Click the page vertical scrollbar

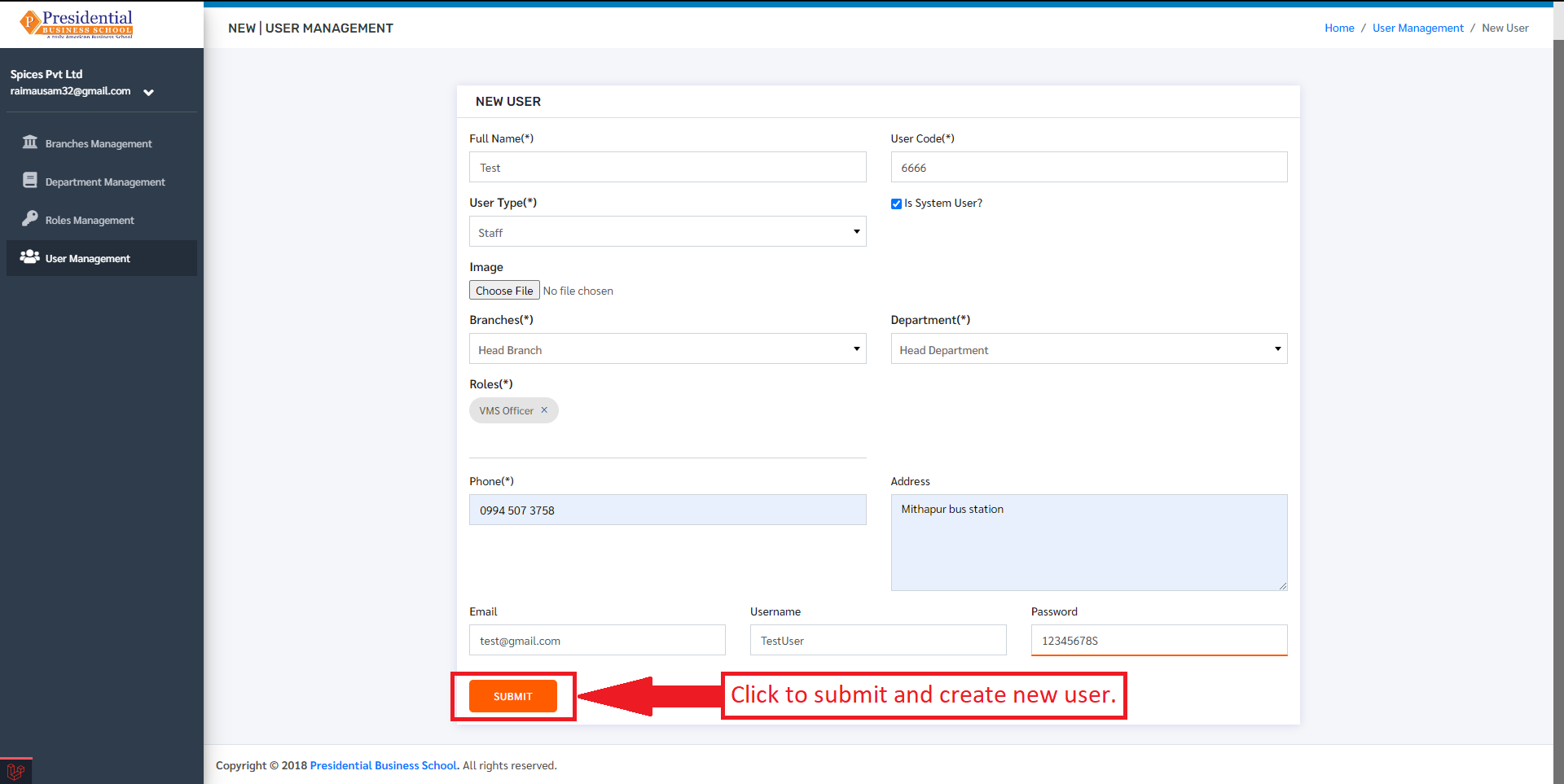[1558, 411]
